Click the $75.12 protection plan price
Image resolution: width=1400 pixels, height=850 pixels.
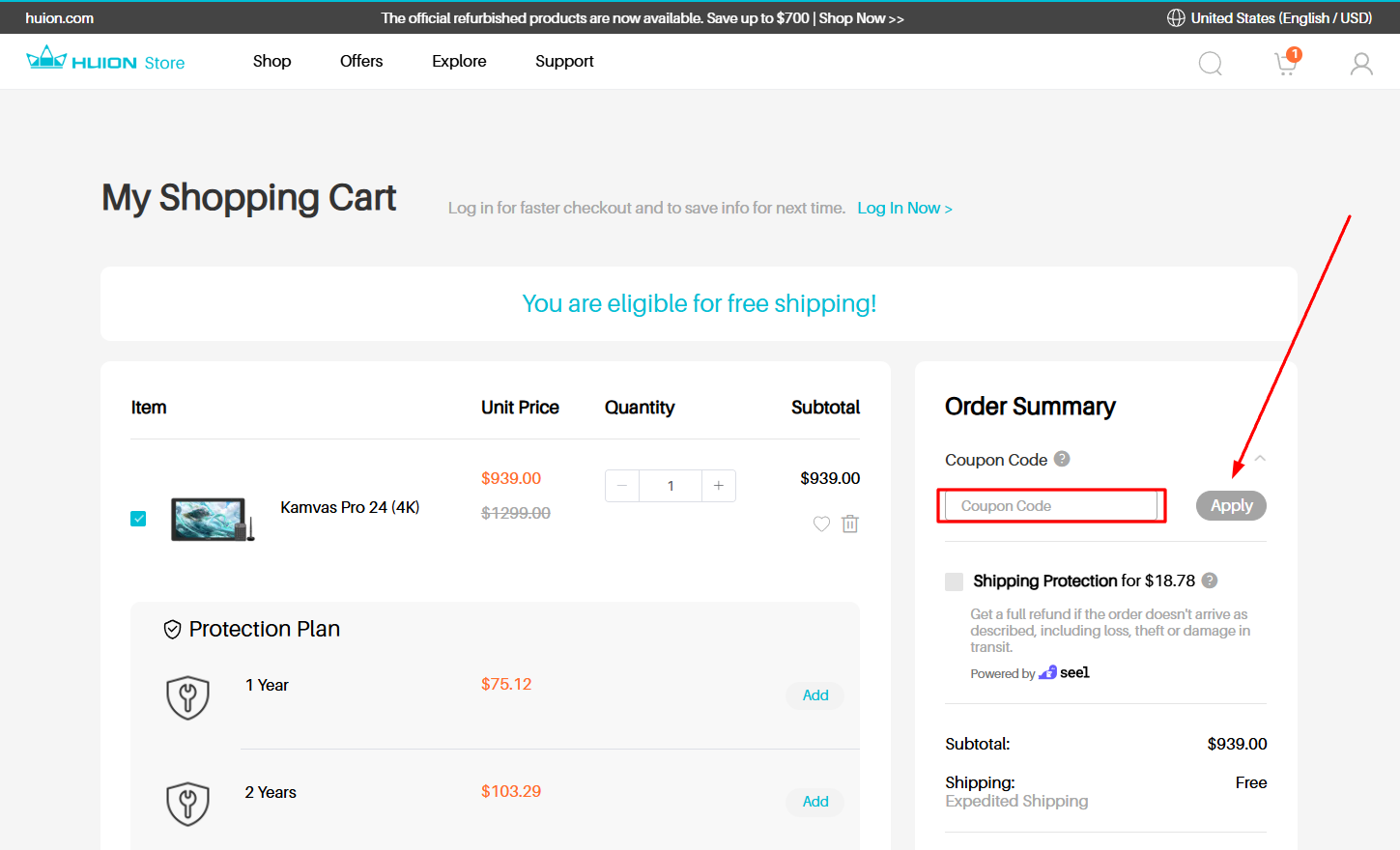[506, 684]
